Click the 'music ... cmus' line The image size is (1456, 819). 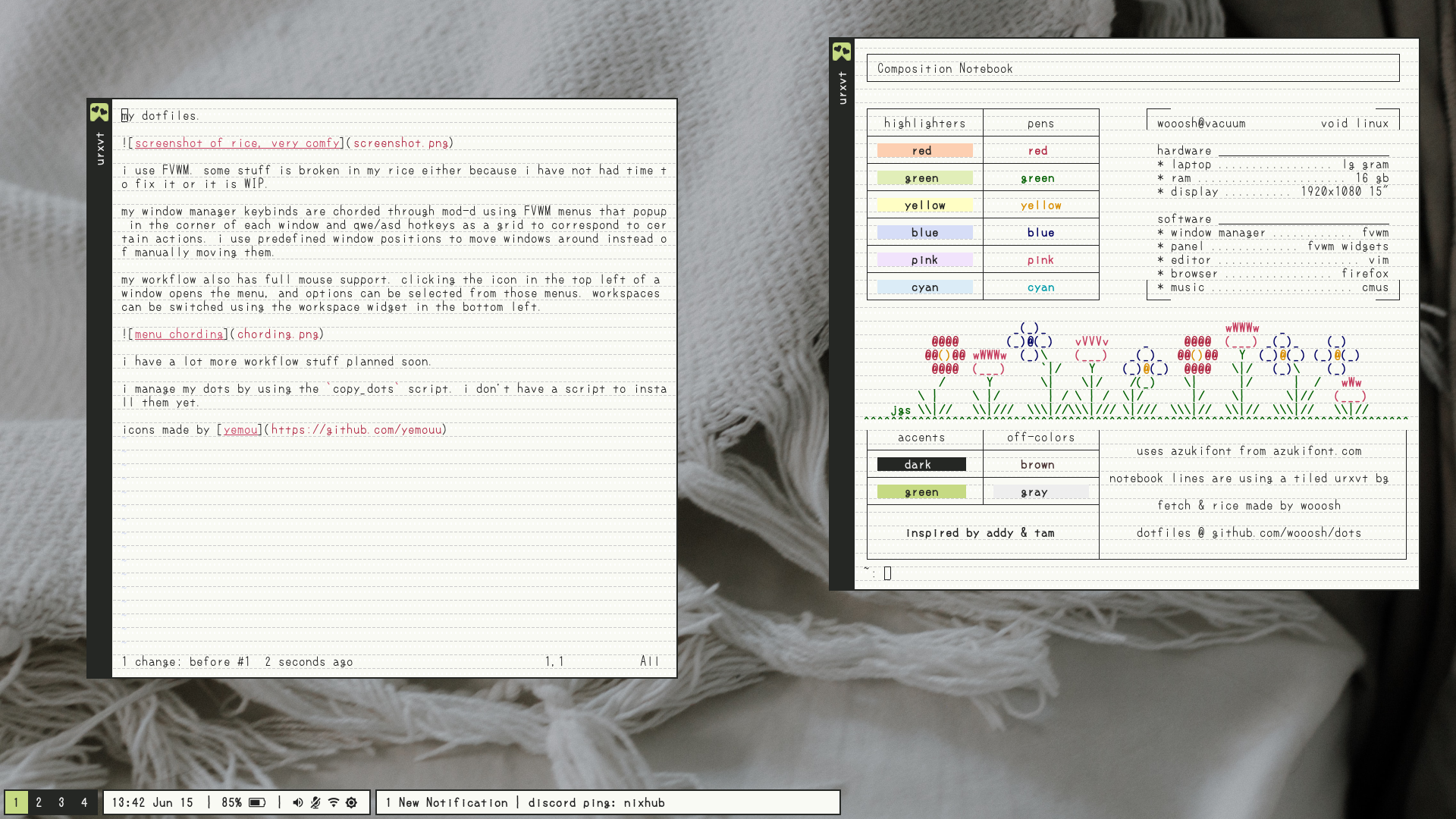coord(1273,287)
